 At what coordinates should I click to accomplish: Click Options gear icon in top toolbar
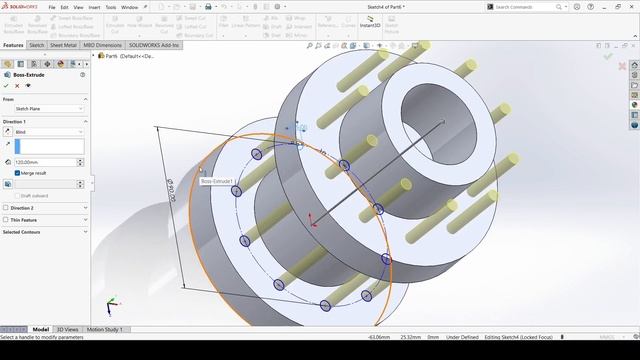[x=278, y=7]
